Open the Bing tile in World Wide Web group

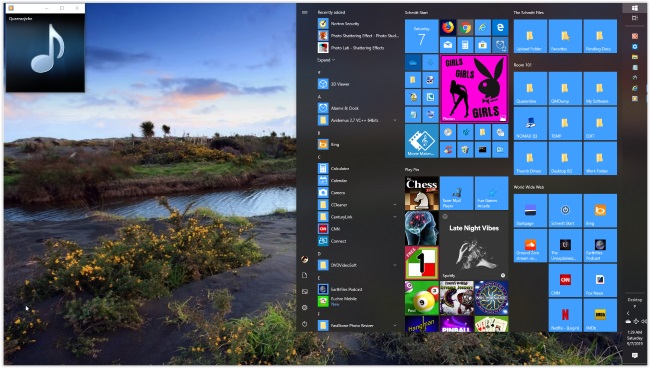[600, 211]
